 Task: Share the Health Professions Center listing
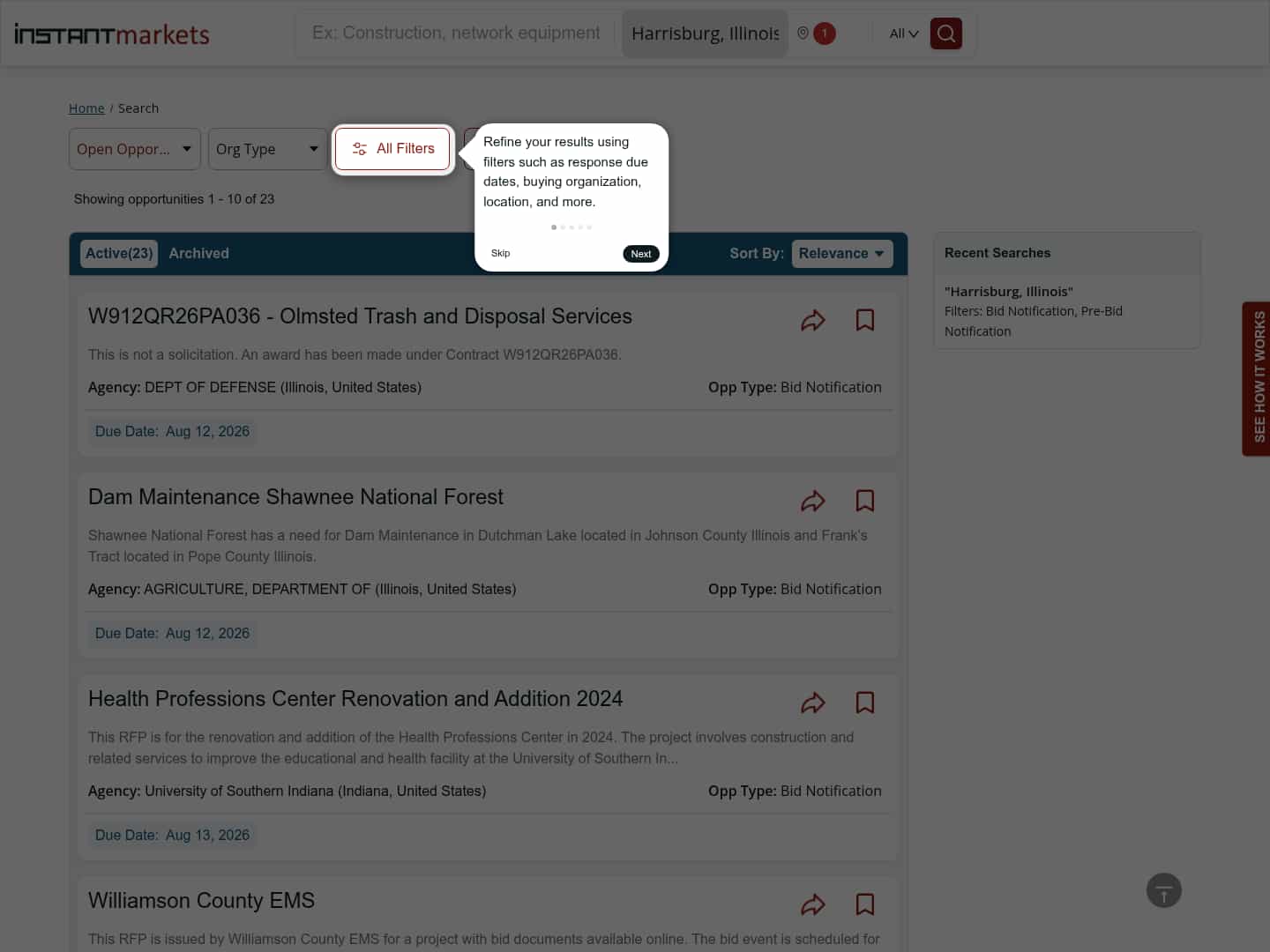[x=813, y=703]
